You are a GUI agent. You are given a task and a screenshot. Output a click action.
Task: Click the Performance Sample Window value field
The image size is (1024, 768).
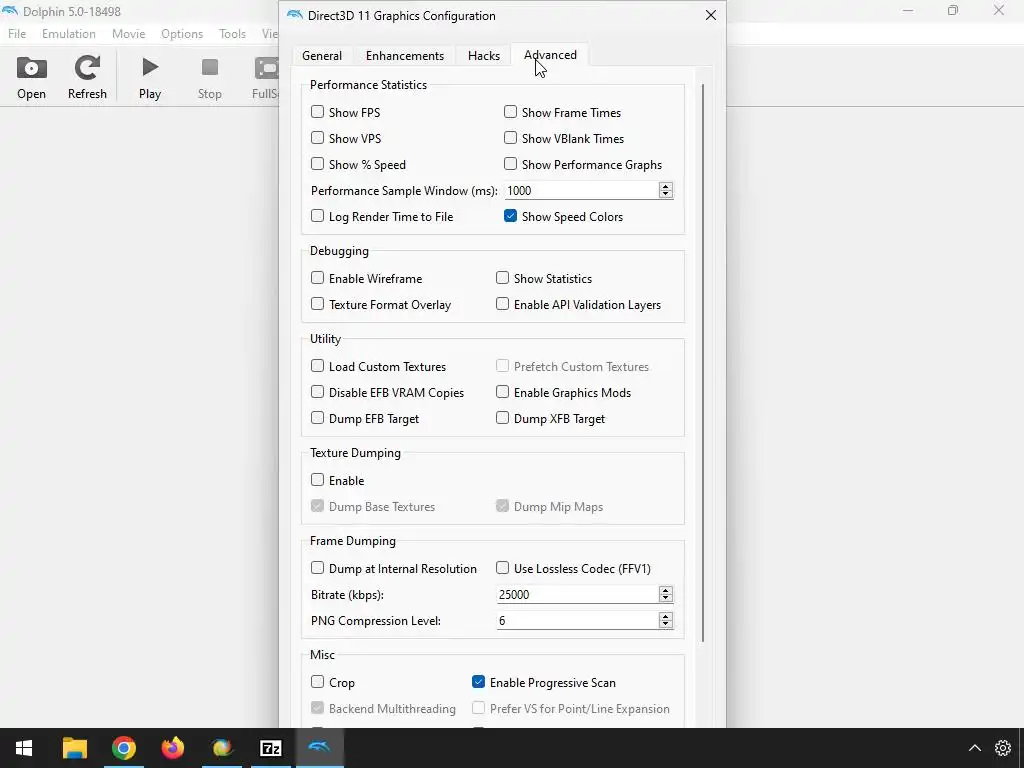pos(581,191)
